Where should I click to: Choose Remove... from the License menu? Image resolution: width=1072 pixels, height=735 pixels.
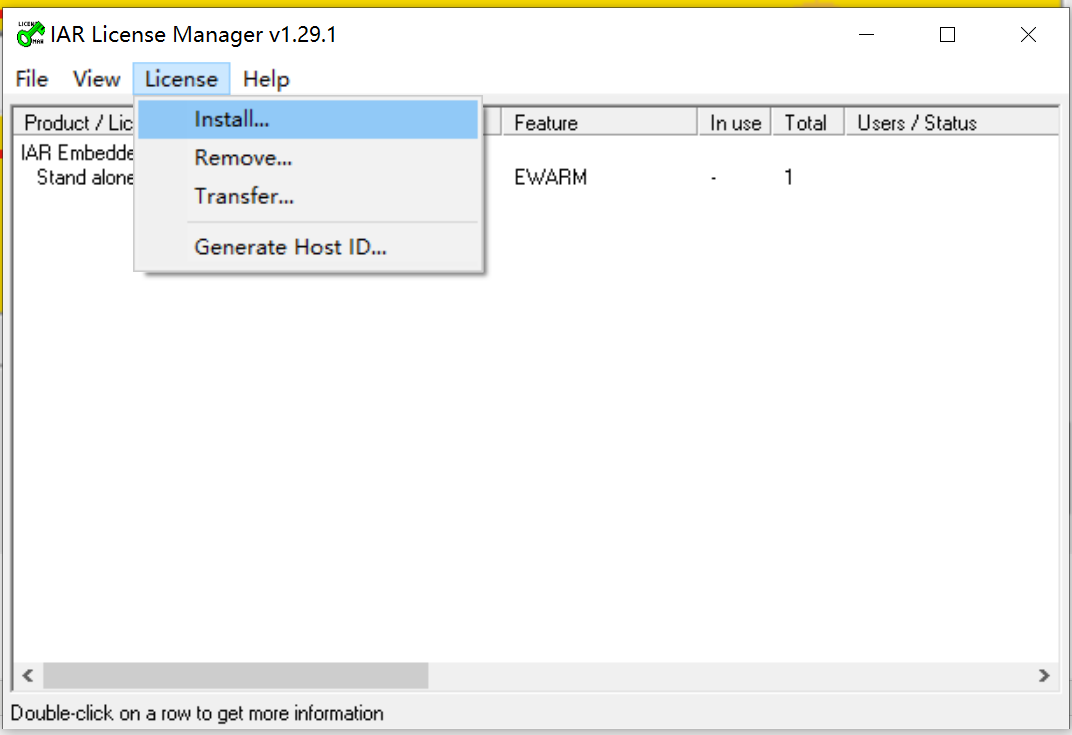(x=308, y=158)
